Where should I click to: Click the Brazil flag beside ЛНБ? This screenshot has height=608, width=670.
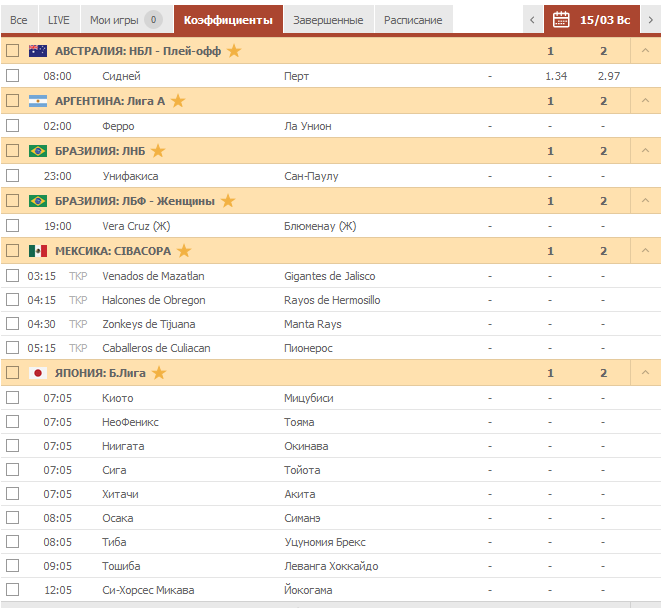38,151
